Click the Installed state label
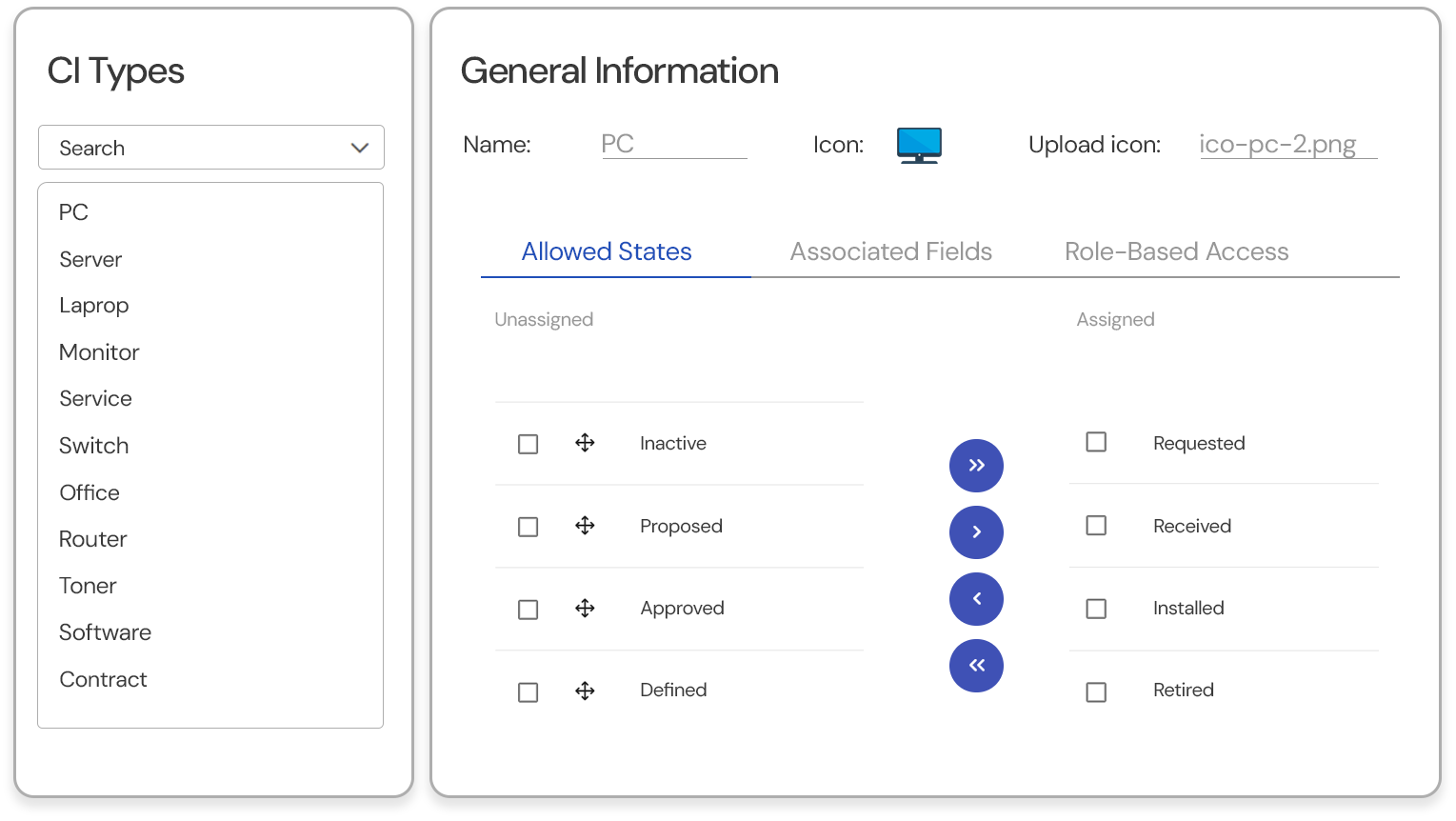The image size is (1456, 821). click(x=1188, y=608)
